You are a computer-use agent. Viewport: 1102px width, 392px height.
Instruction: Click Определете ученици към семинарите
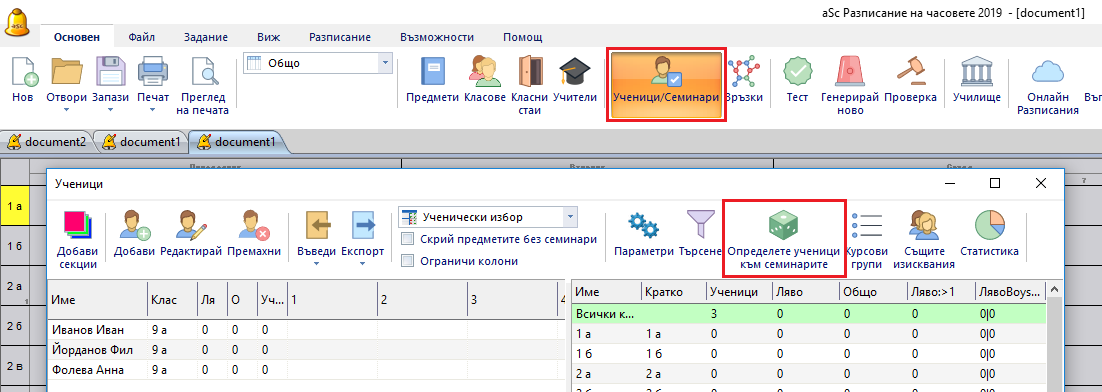pos(784,240)
